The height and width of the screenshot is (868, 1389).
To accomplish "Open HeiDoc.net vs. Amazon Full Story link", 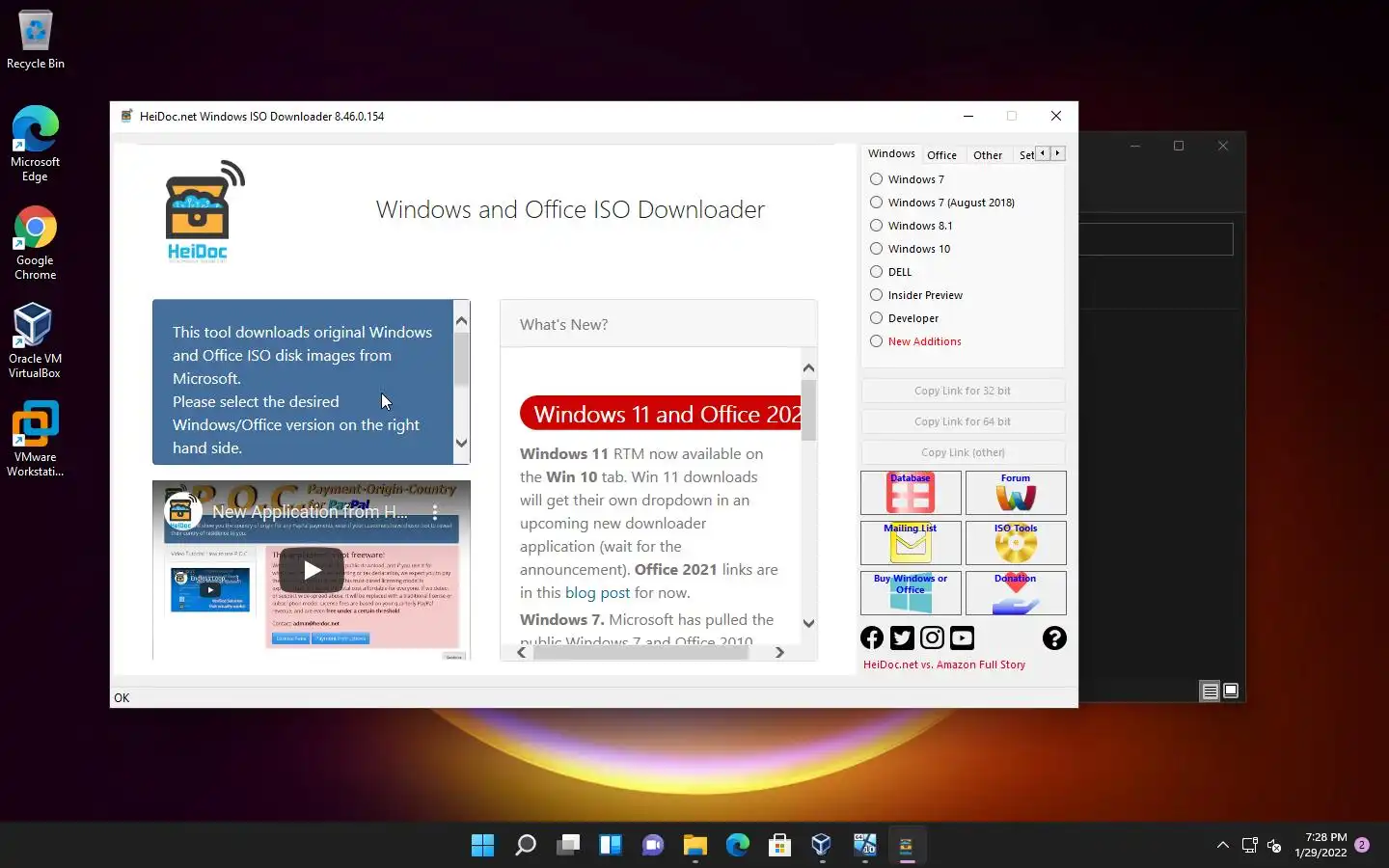I will point(944,665).
